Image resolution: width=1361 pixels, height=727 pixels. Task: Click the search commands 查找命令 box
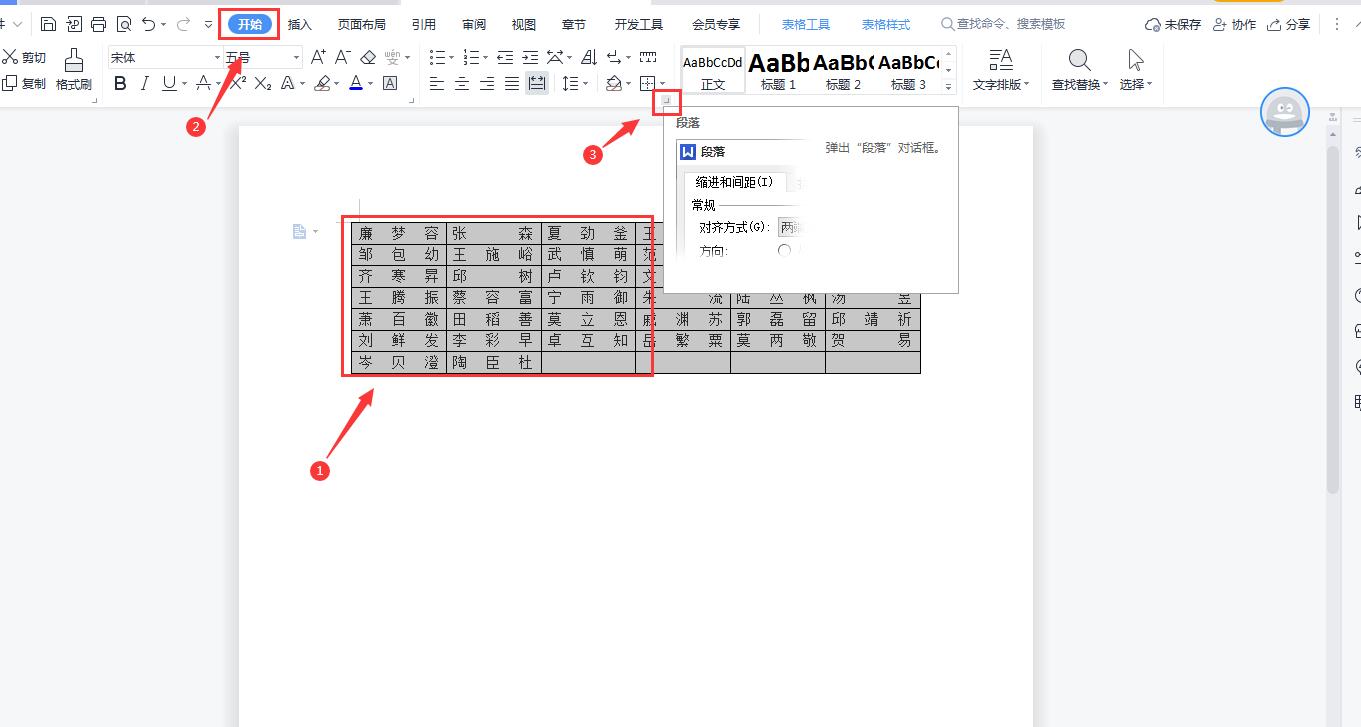click(1003, 24)
